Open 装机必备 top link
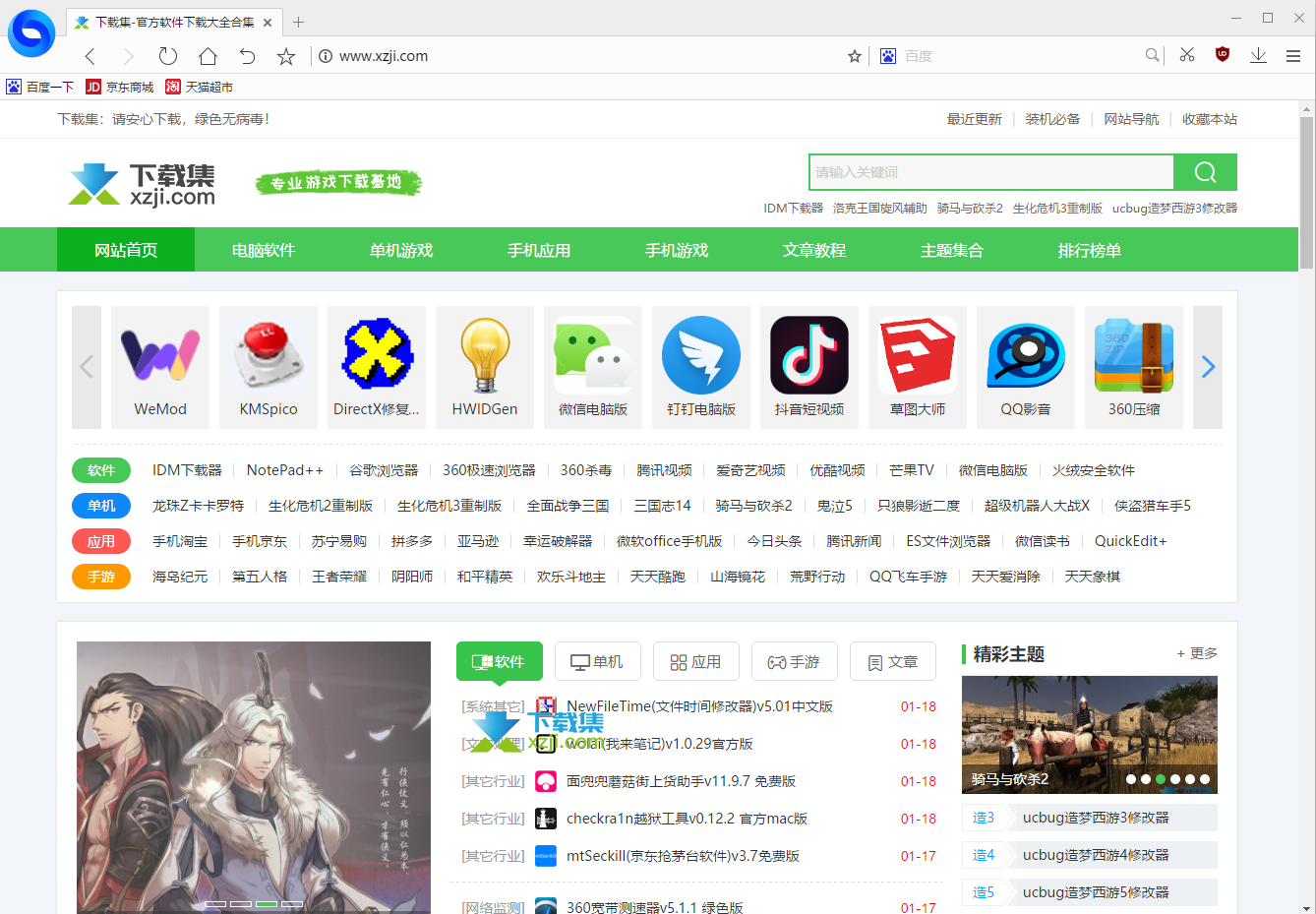This screenshot has height=914, width=1316. 1052,119
